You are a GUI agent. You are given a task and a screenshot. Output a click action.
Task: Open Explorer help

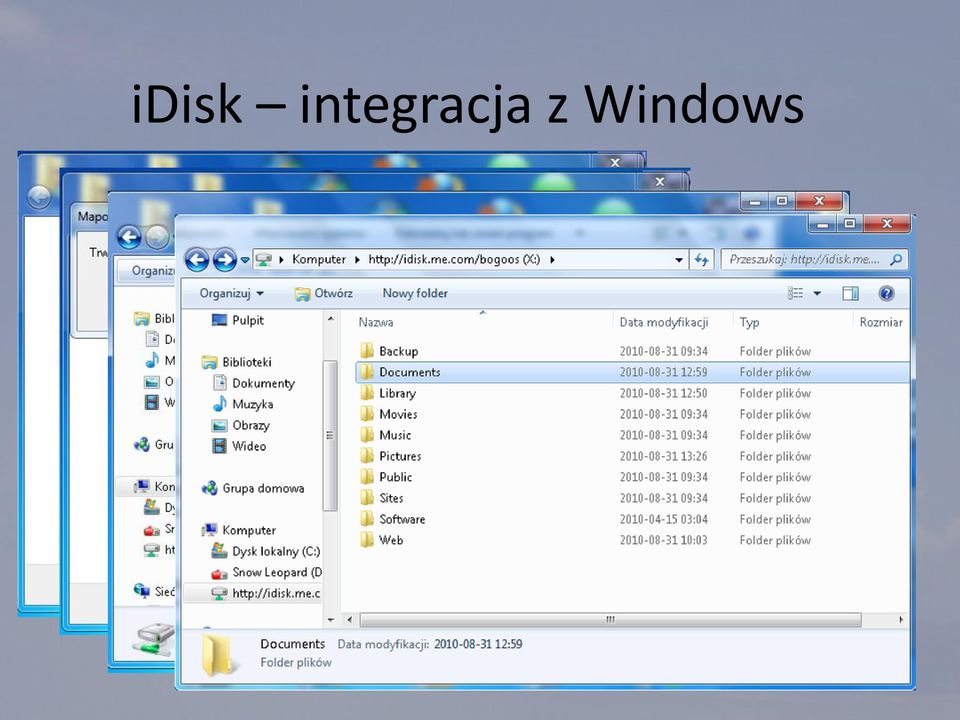point(886,294)
